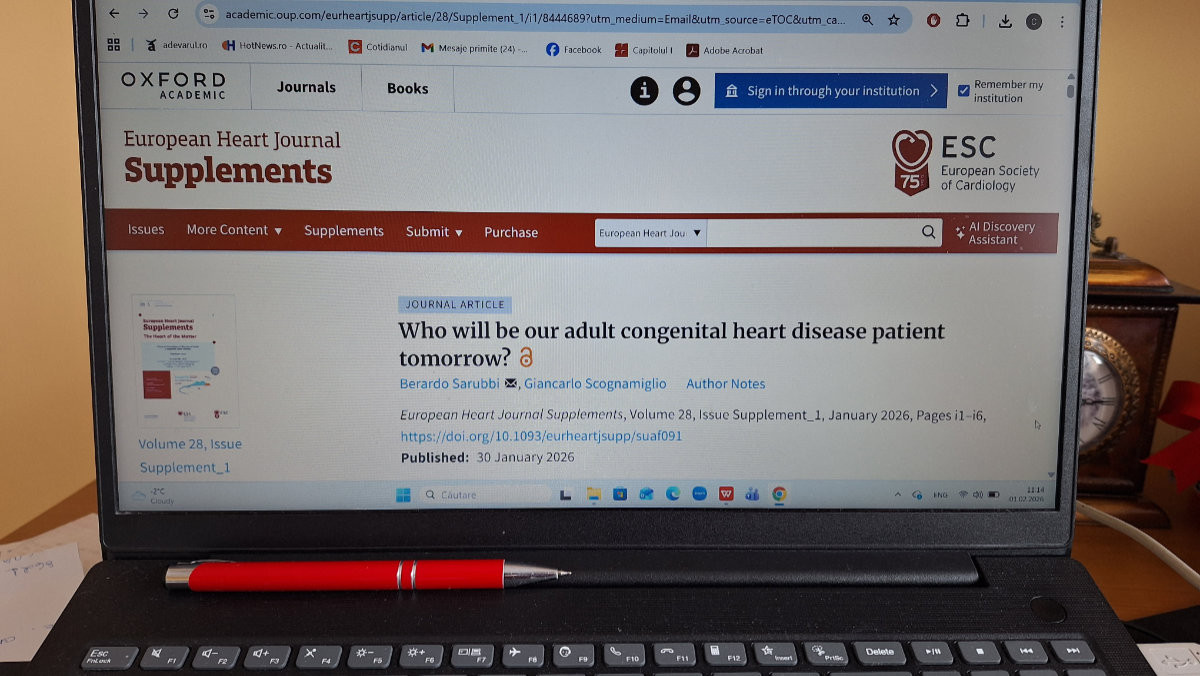Expand the Submit dropdown menu

point(434,231)
